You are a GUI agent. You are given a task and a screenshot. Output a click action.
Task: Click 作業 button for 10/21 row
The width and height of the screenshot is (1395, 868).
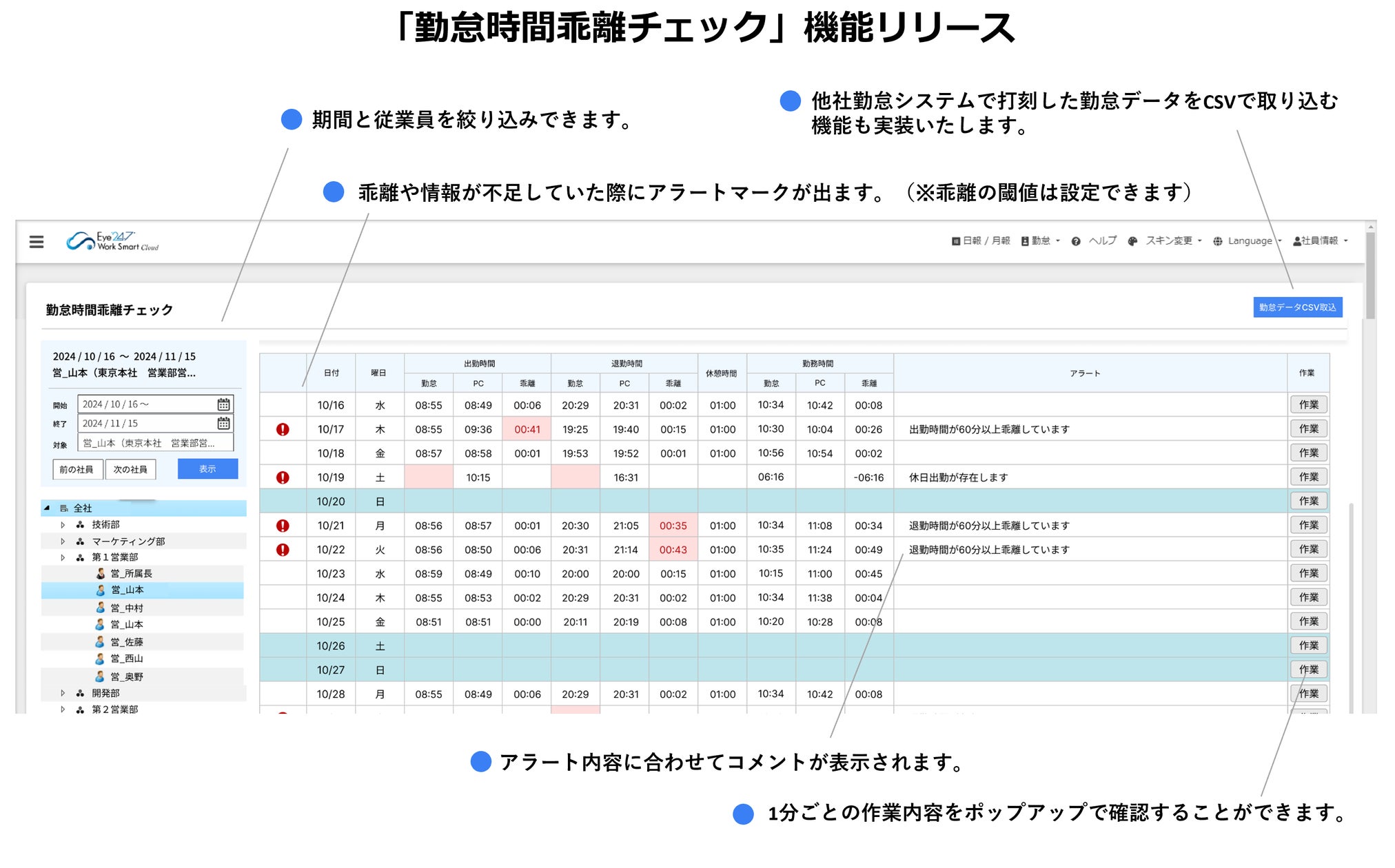1308,526
